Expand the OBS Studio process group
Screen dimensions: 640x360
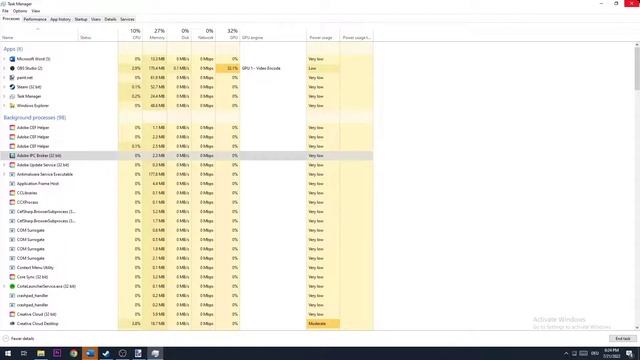(4, 69)
